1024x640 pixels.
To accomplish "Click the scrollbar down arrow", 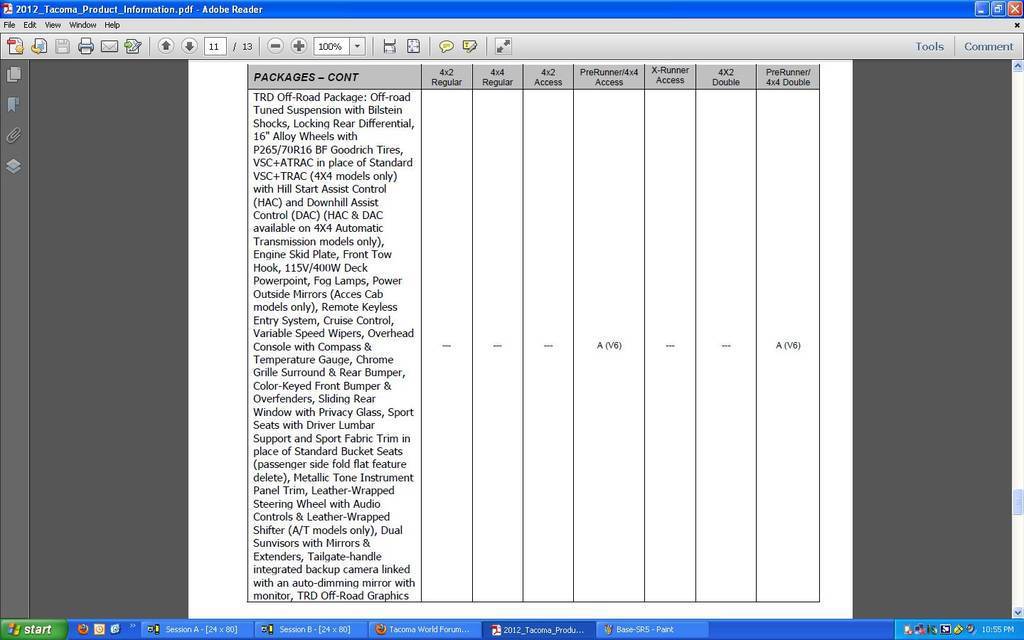I will (1017, 613).
